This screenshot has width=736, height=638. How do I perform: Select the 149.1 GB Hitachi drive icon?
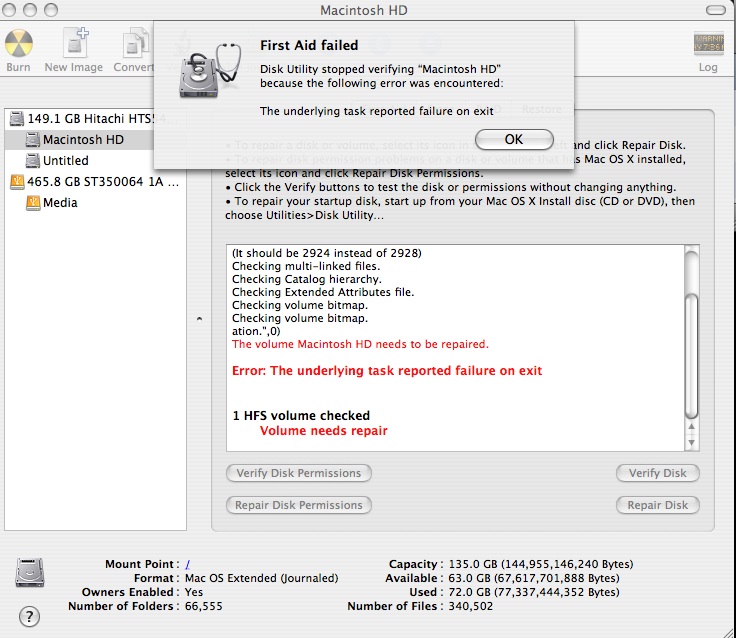tap(17, 118)
